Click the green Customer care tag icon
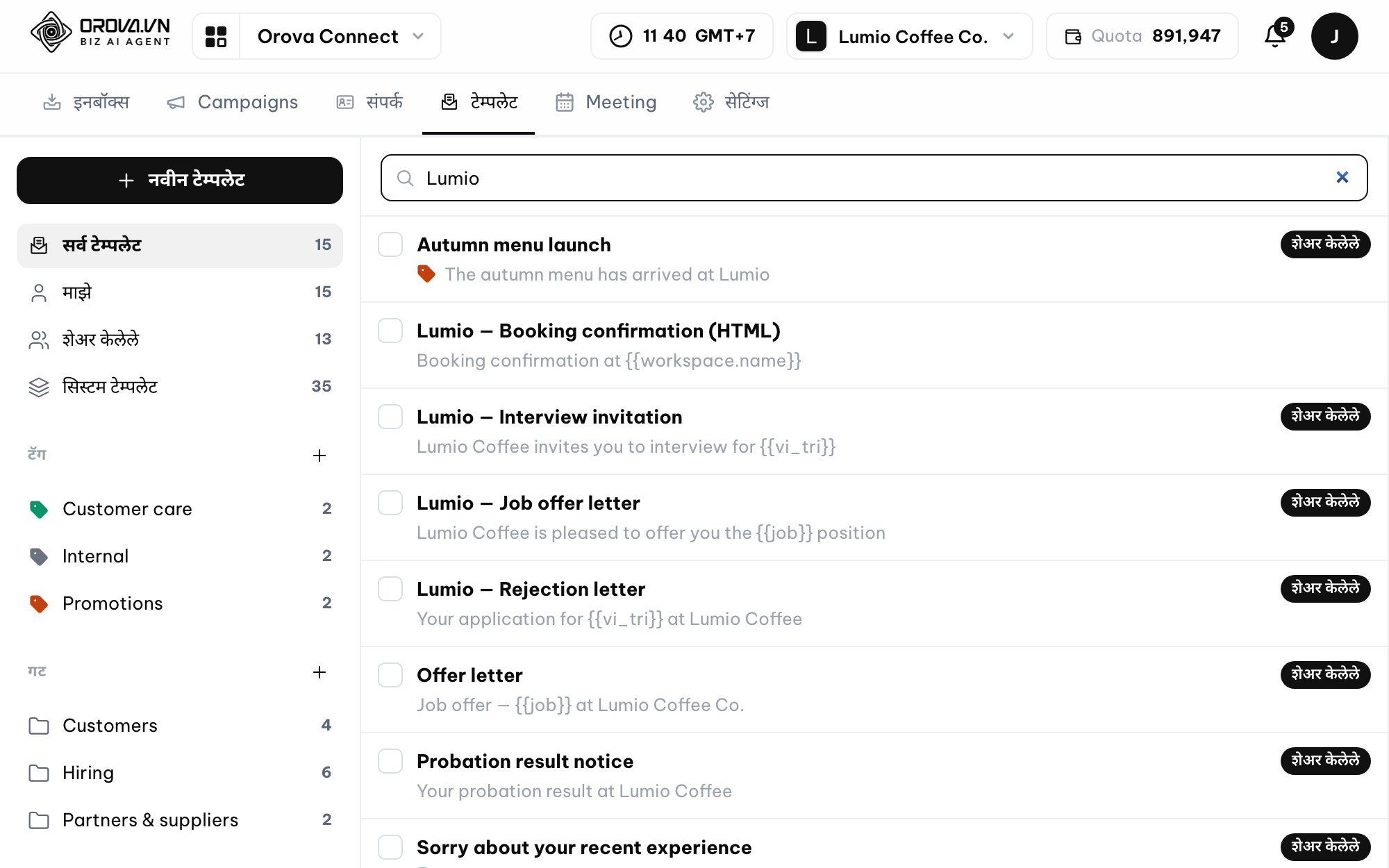1389x868 pixels. click(39, 509)
